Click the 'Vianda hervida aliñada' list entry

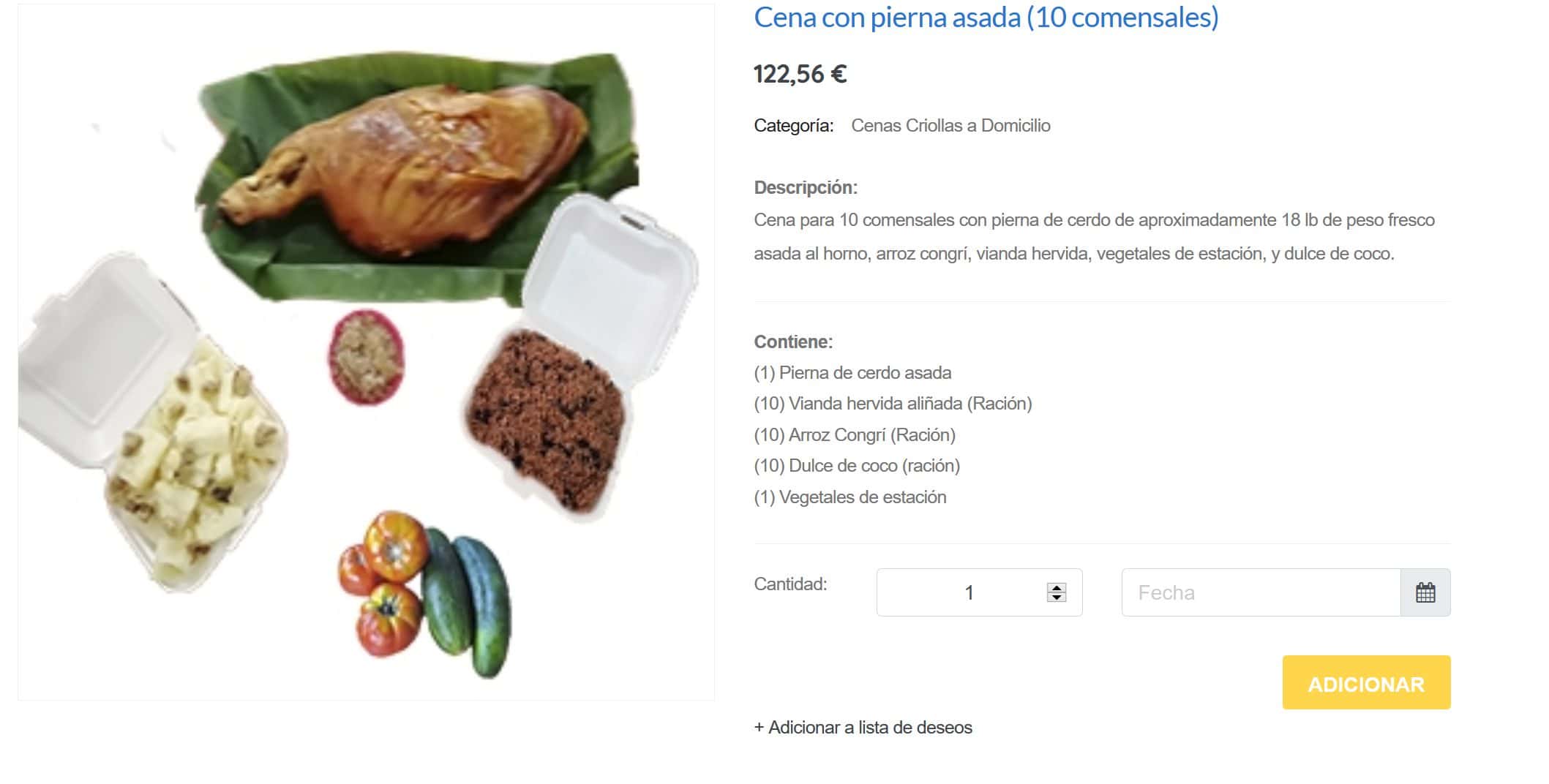[x=893, y=404]
